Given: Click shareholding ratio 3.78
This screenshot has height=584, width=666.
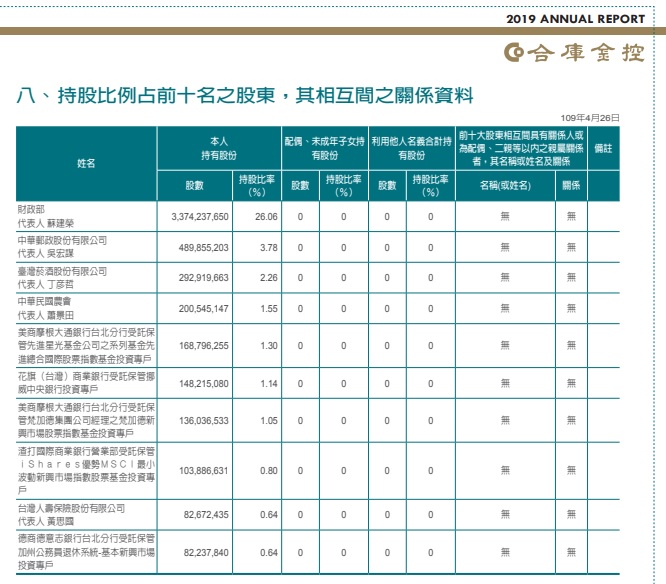Looking at the screenshot, I should click(269, 248).
